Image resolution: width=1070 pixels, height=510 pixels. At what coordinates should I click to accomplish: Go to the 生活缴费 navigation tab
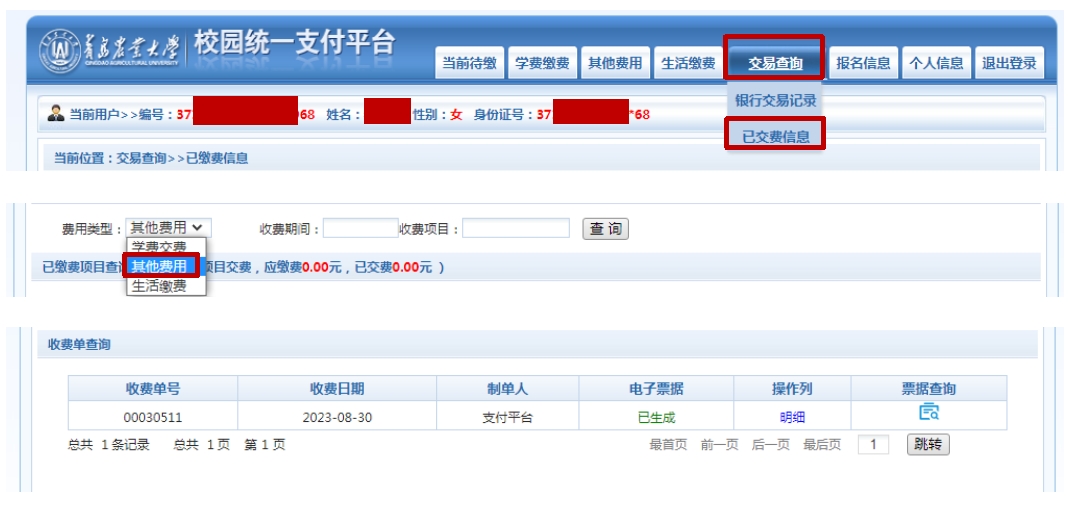(x=688, y=63)
